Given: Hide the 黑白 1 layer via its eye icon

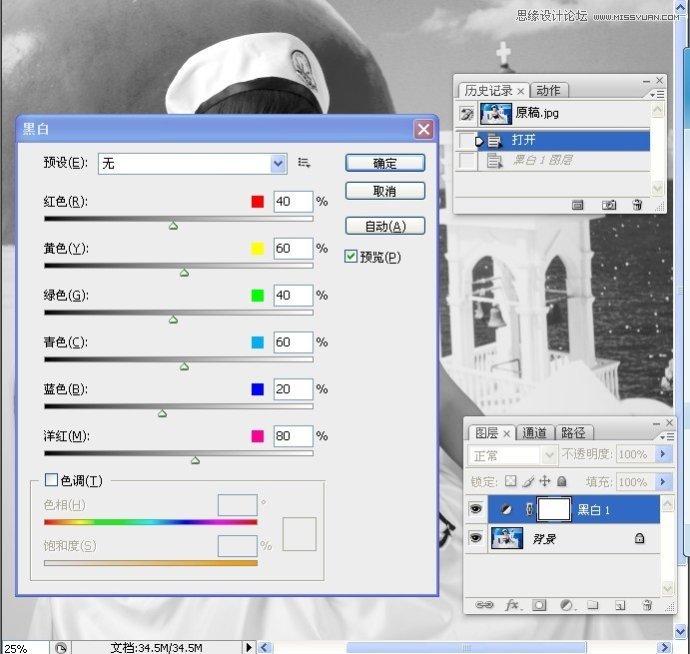Looking at the screenshot, I should pyautogui.click(x=476, y=509).
